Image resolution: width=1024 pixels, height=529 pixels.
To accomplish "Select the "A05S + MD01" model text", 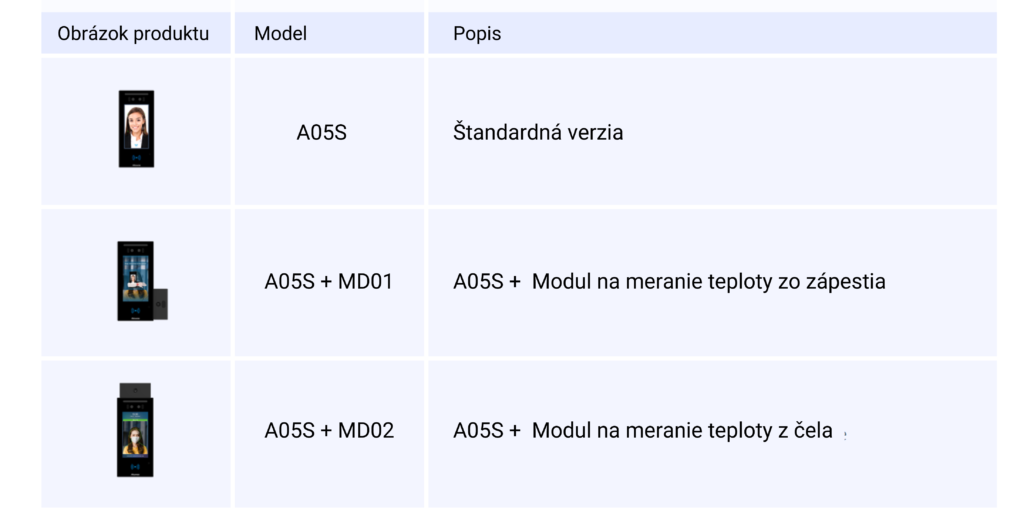I will 328,281.
